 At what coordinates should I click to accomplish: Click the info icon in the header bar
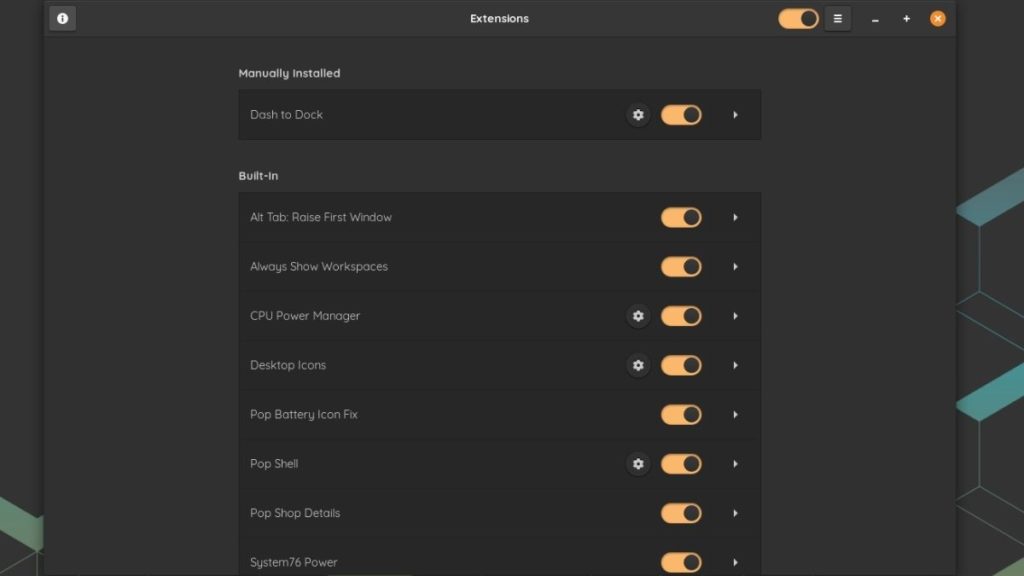[x=62, y=18]
